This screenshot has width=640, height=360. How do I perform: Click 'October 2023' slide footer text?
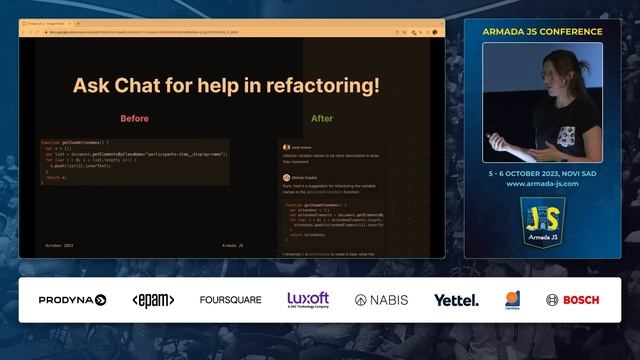59,246
